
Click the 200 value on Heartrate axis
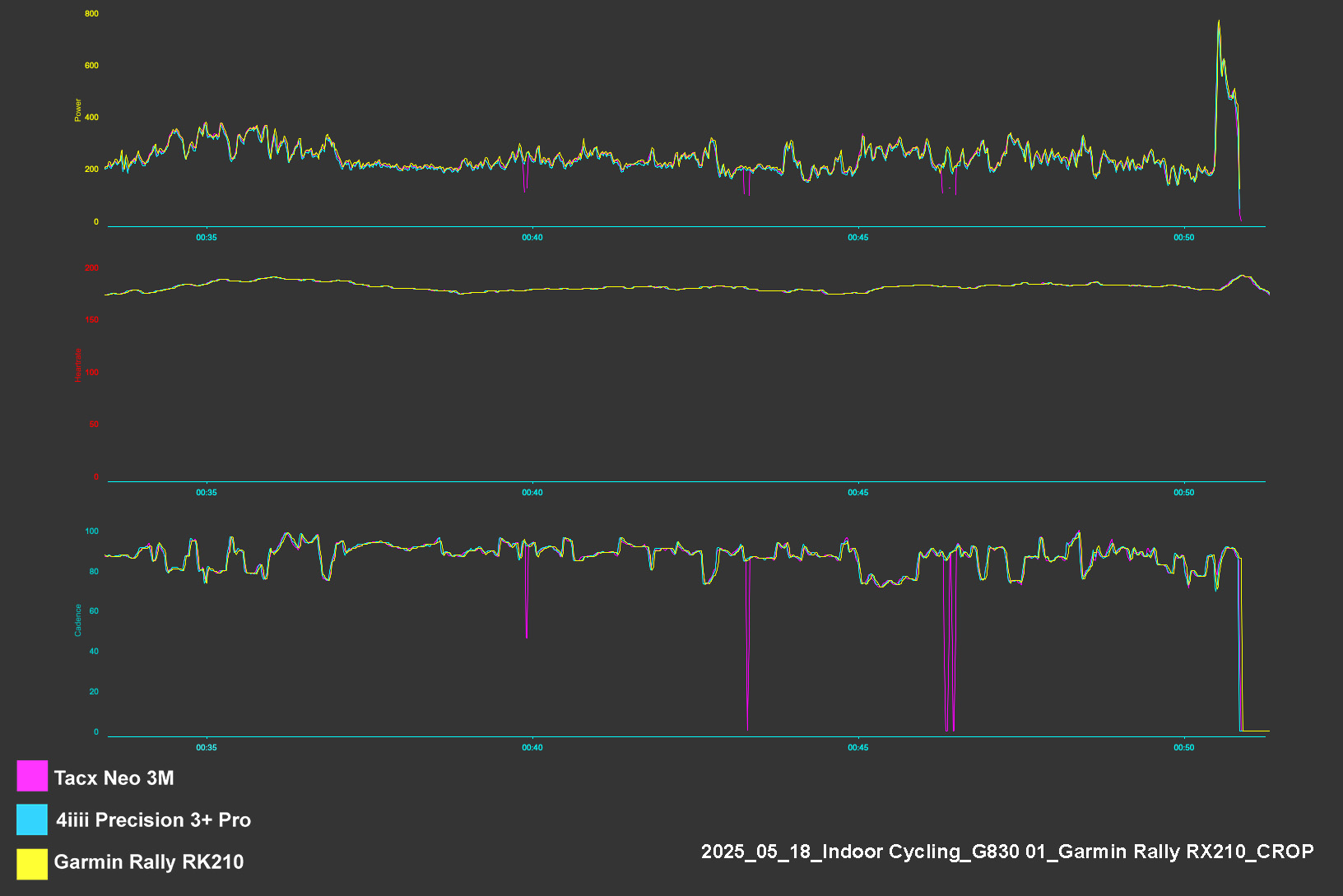click(x=91, y=267)
